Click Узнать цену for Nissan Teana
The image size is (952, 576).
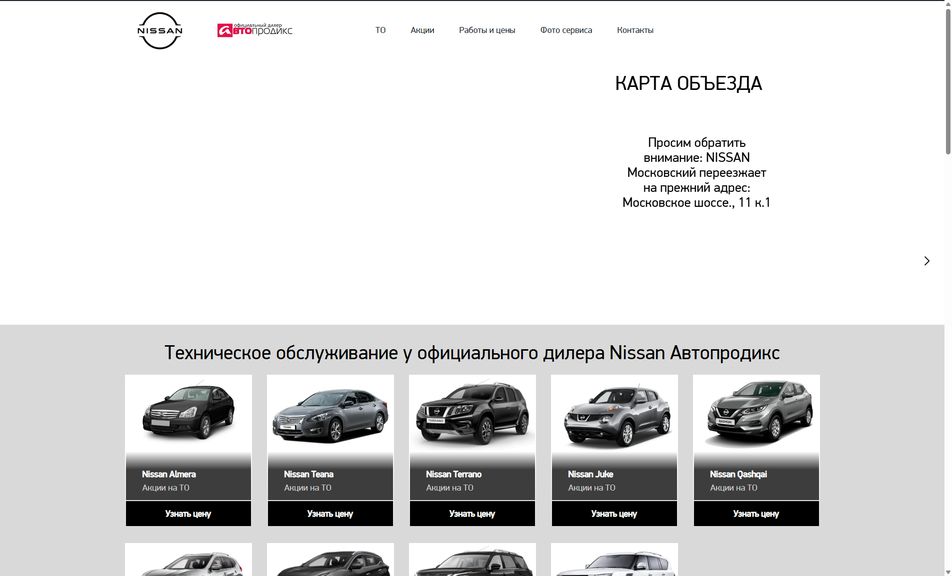point(330,513)
